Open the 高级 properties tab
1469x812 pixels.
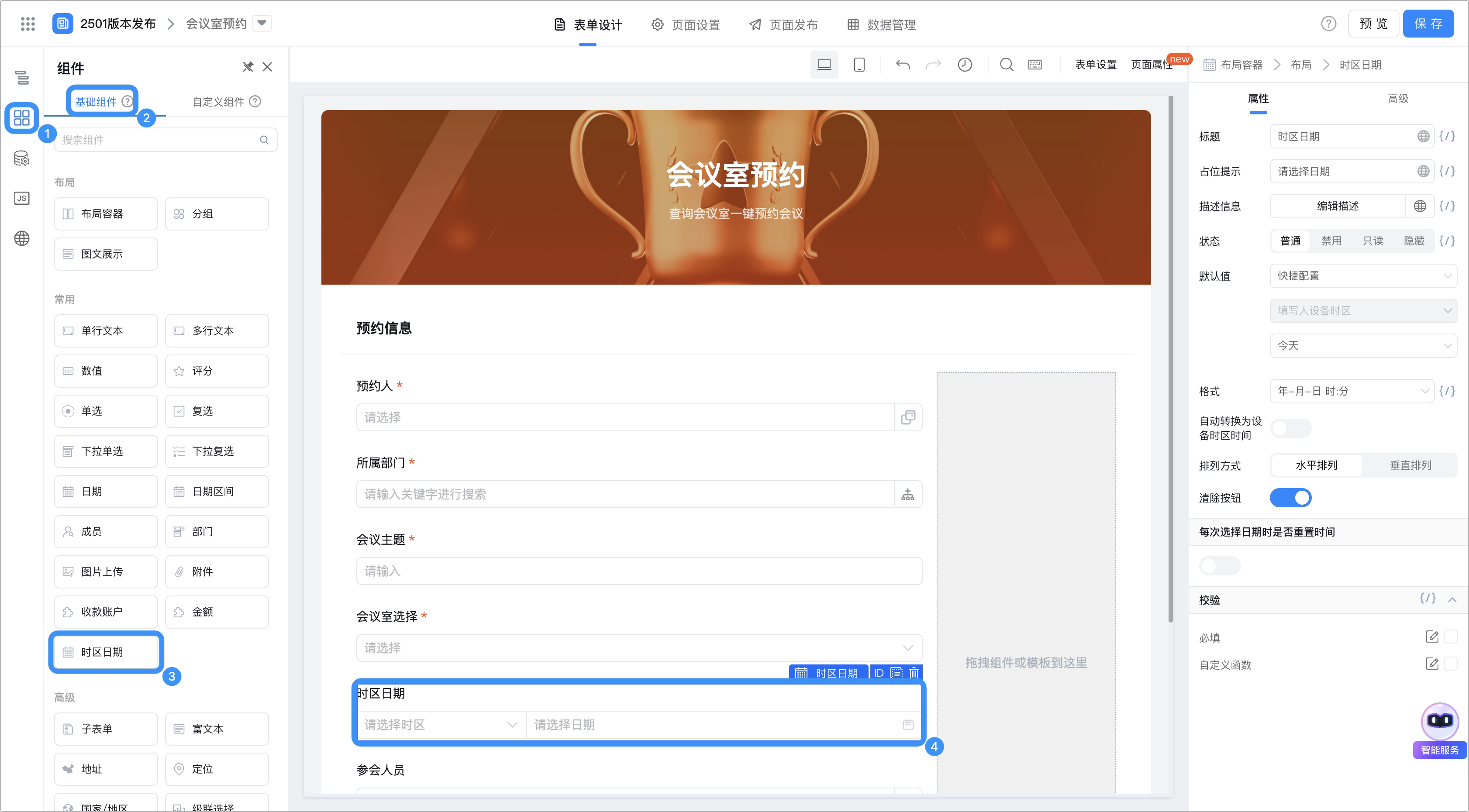pyautogui.click(x=1398, y=99)
